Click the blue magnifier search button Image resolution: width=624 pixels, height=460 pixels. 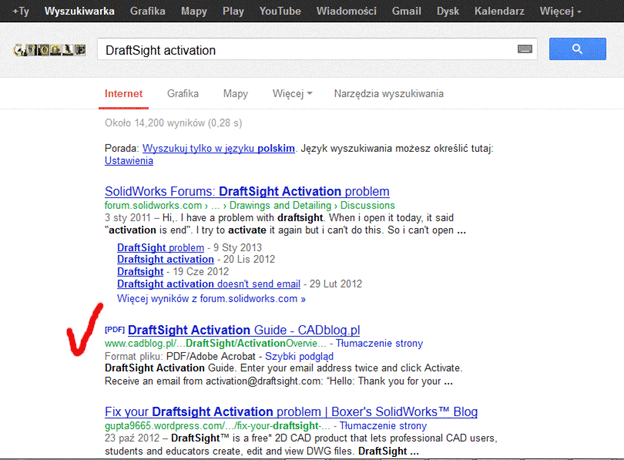pyautogui.click(x=577, y=49)
